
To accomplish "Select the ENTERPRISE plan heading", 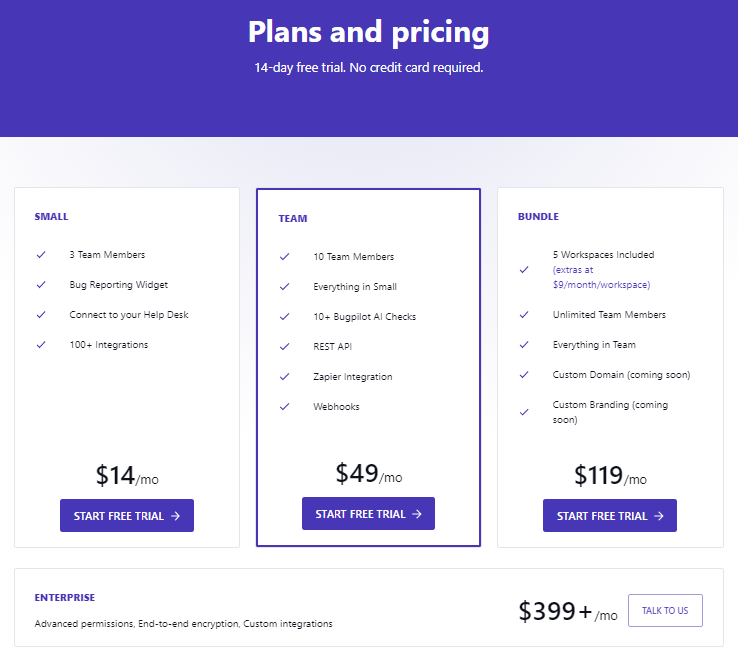I will 64,597.
